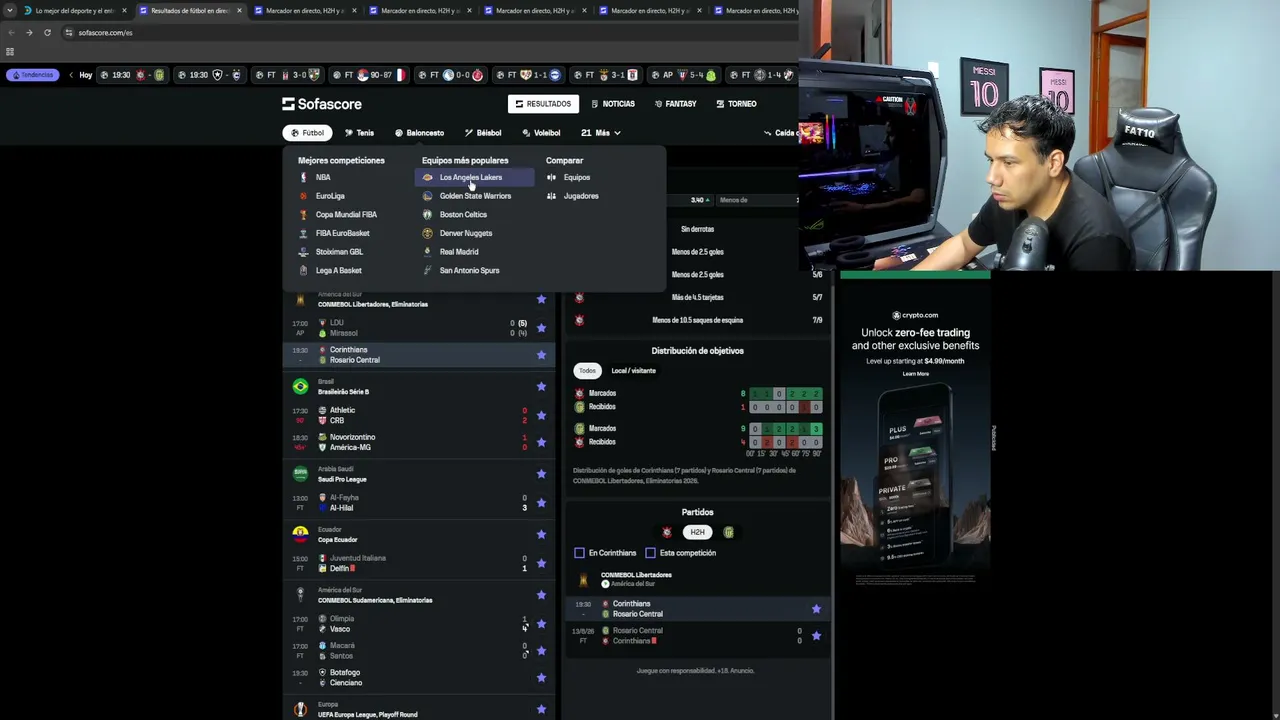Click the previous arrow beside Hoy in ticker
Screen dimensions: 1280x720
tap(70, 75)
